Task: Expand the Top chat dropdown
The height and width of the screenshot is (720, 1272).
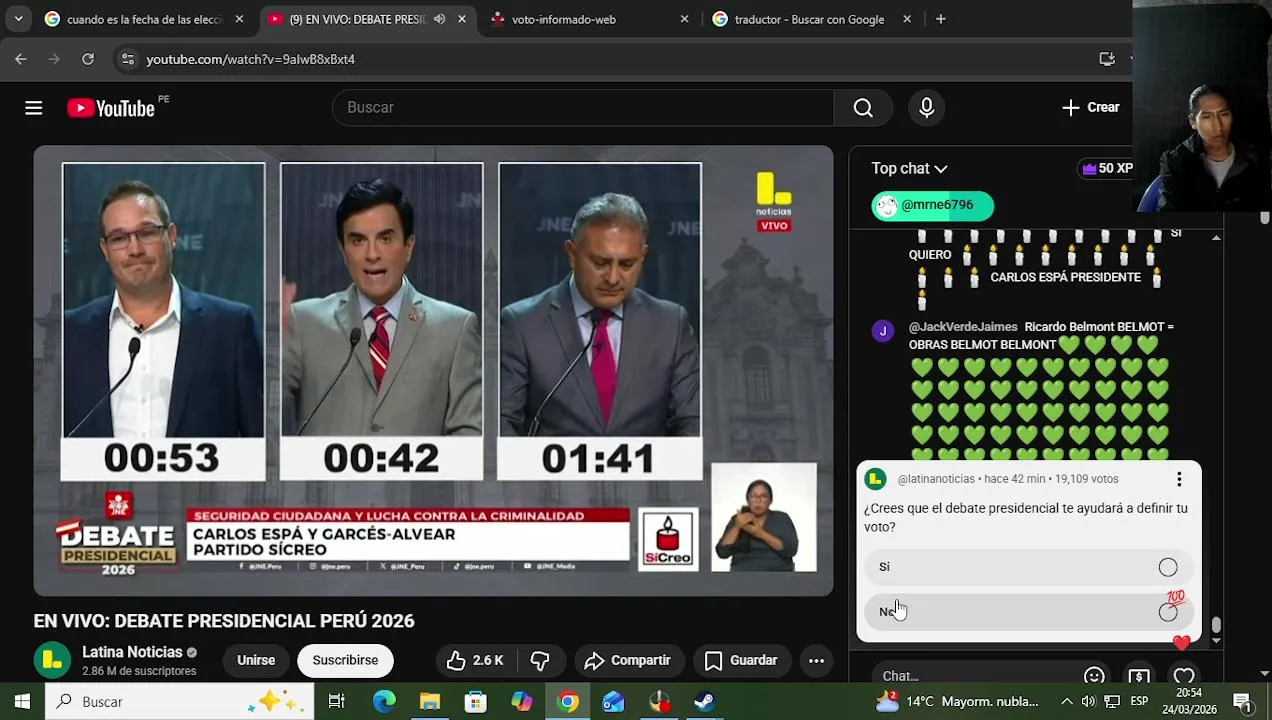Action: point(909,169)
